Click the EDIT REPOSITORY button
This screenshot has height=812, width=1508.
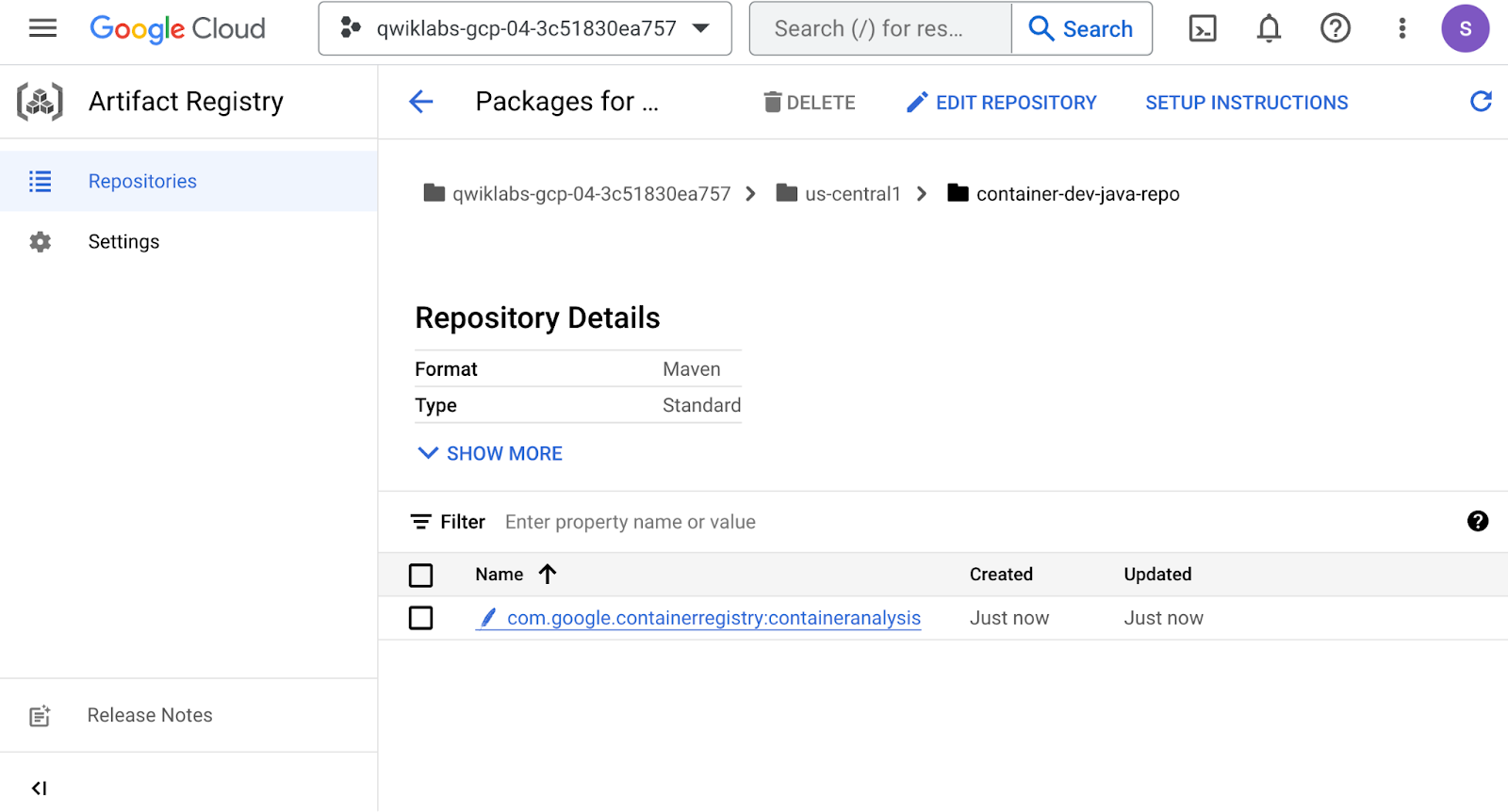click(x=1002, y=102)
